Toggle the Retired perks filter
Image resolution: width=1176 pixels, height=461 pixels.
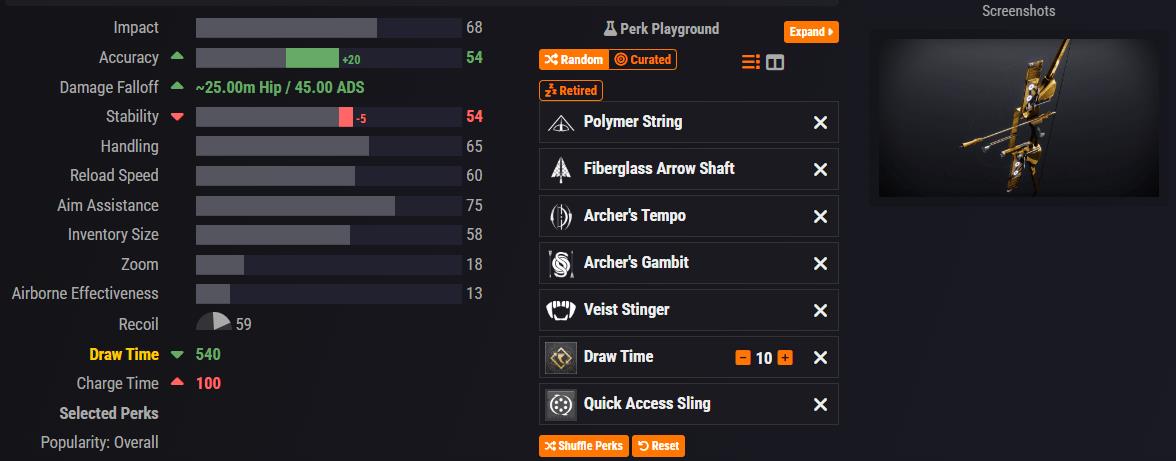click(x=570, y=90)
